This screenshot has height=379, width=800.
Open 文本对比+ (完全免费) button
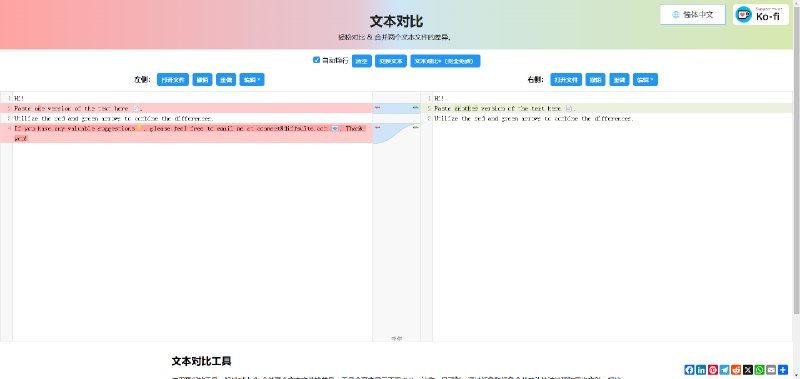445,61
